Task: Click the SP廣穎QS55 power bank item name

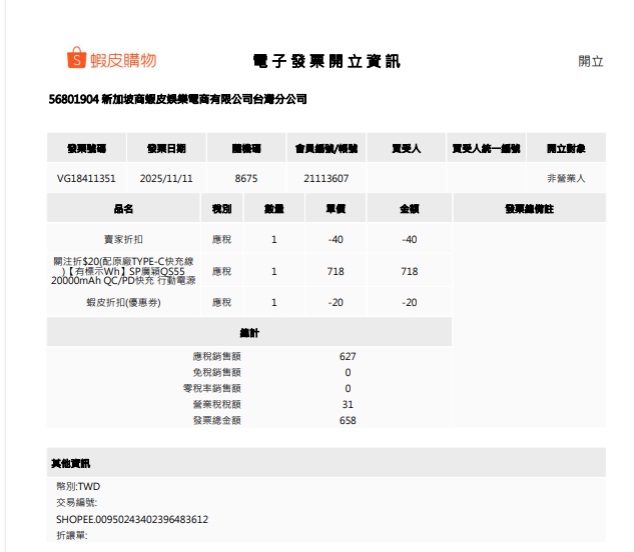Action: 123,271
